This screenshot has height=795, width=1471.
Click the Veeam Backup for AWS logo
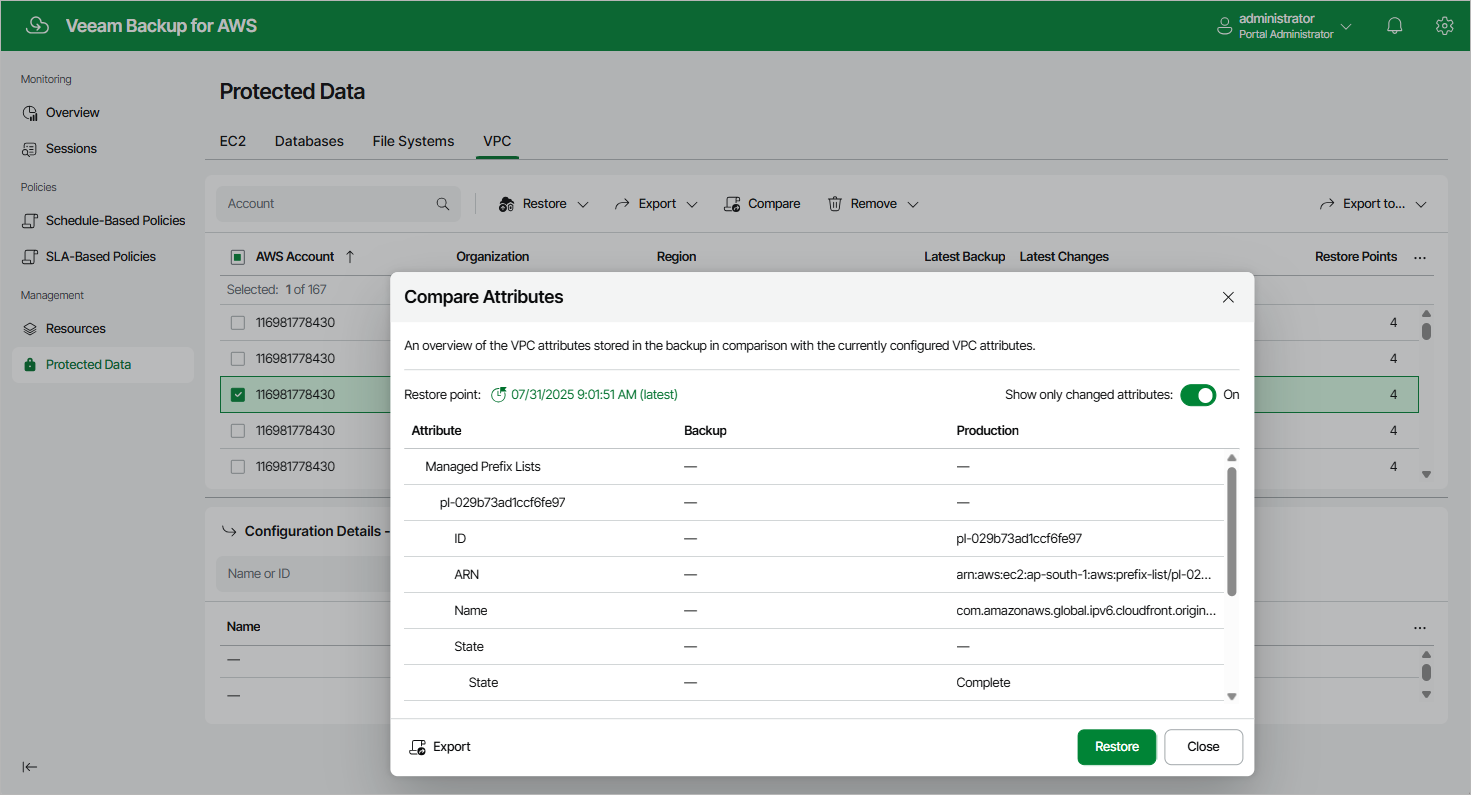tap(38, 26)
